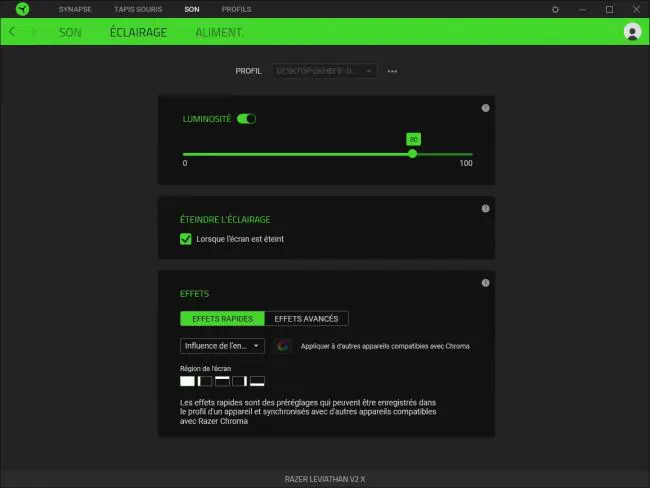Select the full-screen region option

click(x=187, y=381)
